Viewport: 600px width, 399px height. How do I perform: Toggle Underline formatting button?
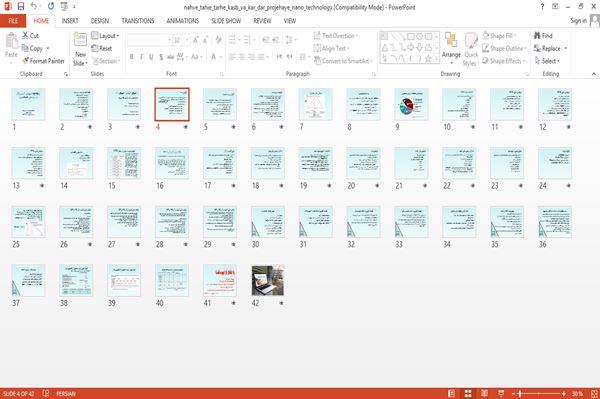click(151, 57)
